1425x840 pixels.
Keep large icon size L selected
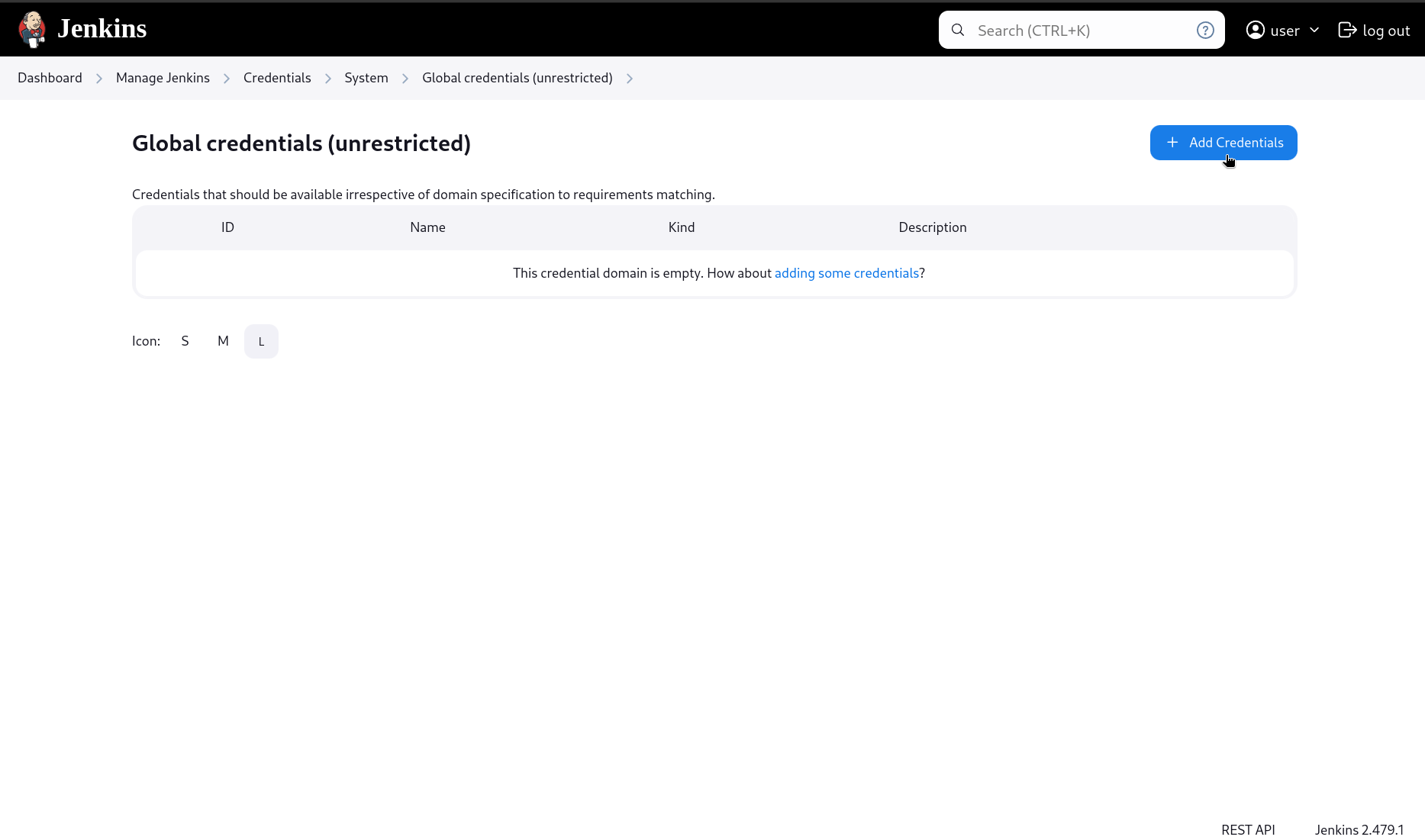pyautogui.click(x=261, y=341)
